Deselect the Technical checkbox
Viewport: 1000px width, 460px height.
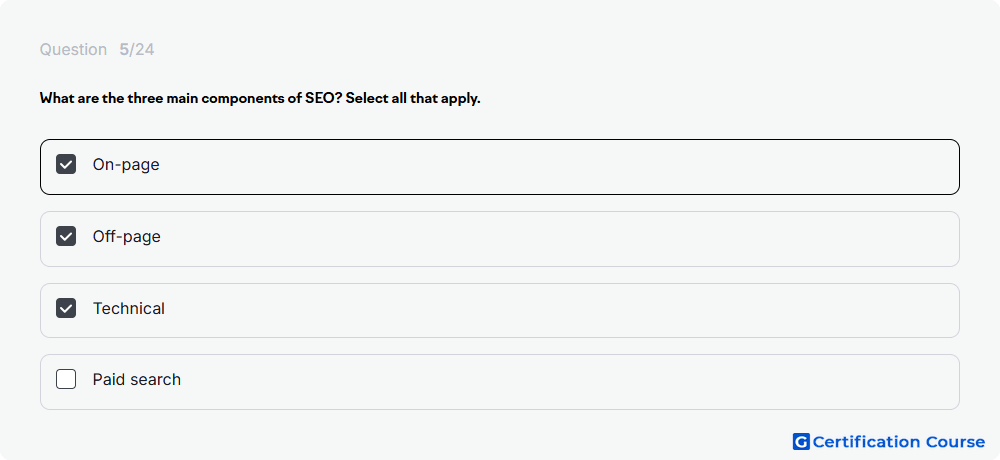click(x=66, y=309)
